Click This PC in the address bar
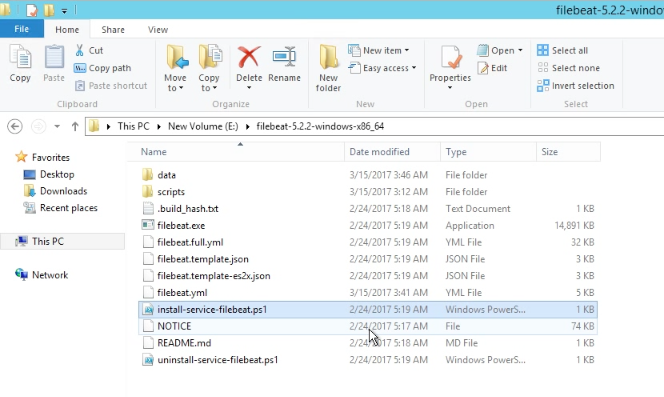 tap(133, 126)
